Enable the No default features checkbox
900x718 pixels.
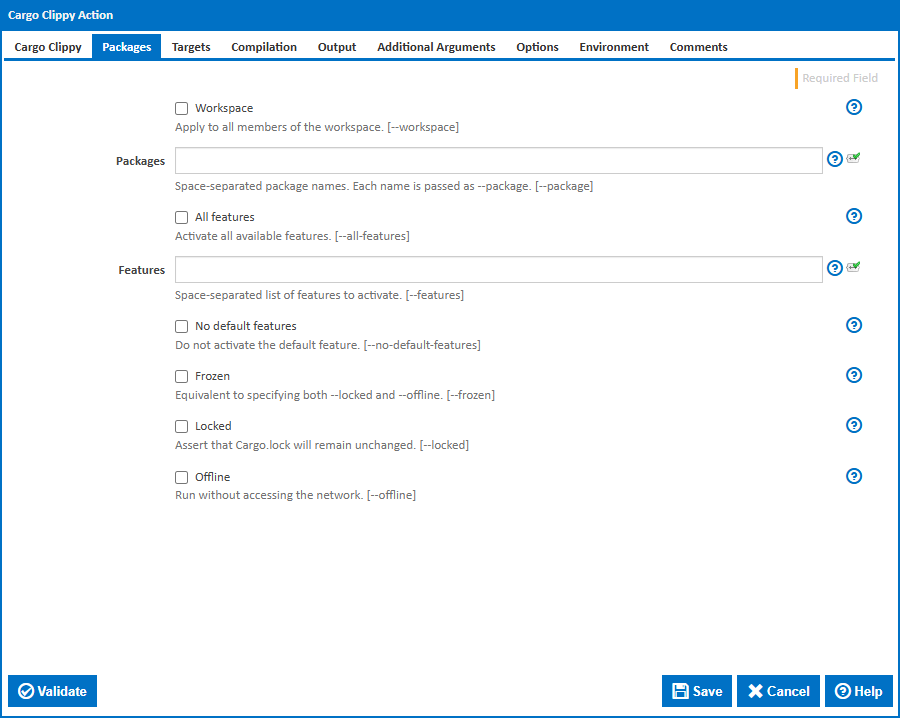pyautogui.click(x=181, y=326)
